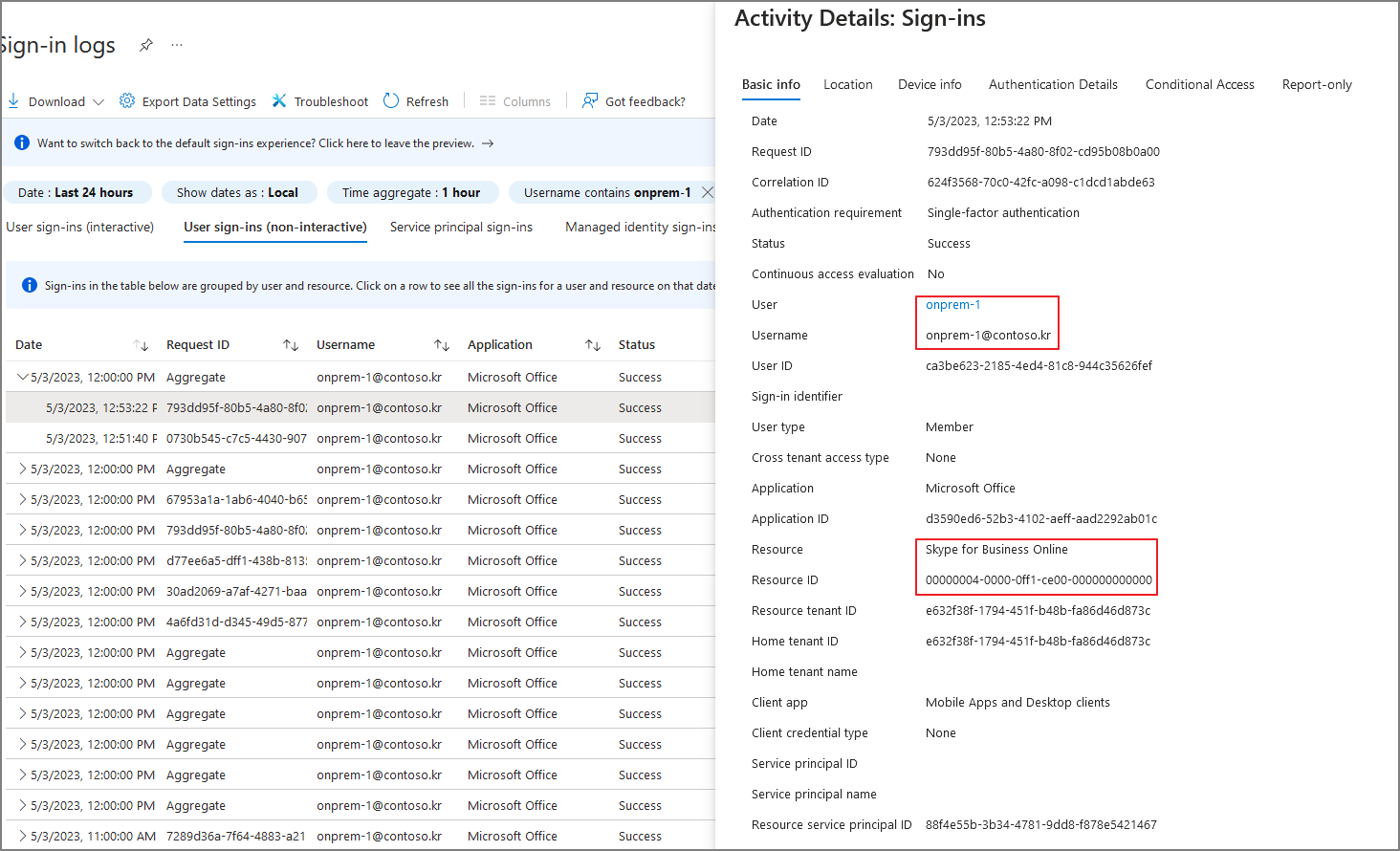Screen dimensions: 1400x851
Task: Click Mobile Apps and Desktop clients value
Action: tap(1017, 703)
